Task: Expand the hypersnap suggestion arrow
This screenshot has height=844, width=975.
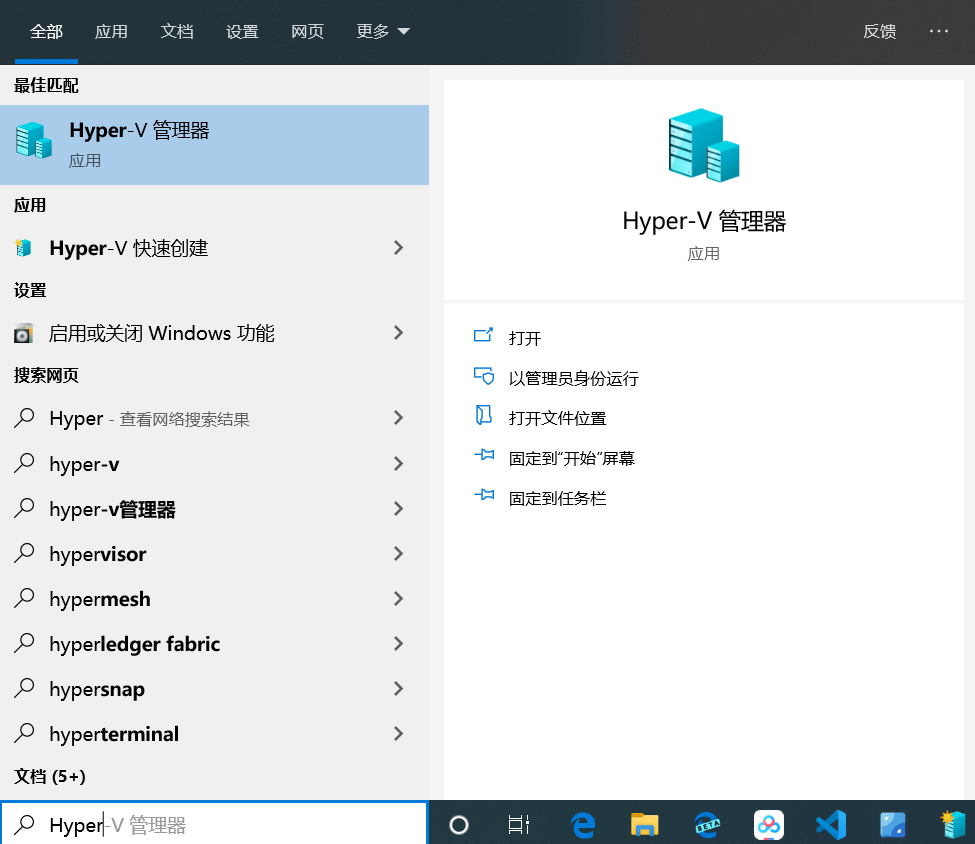Action: [399, 689]
